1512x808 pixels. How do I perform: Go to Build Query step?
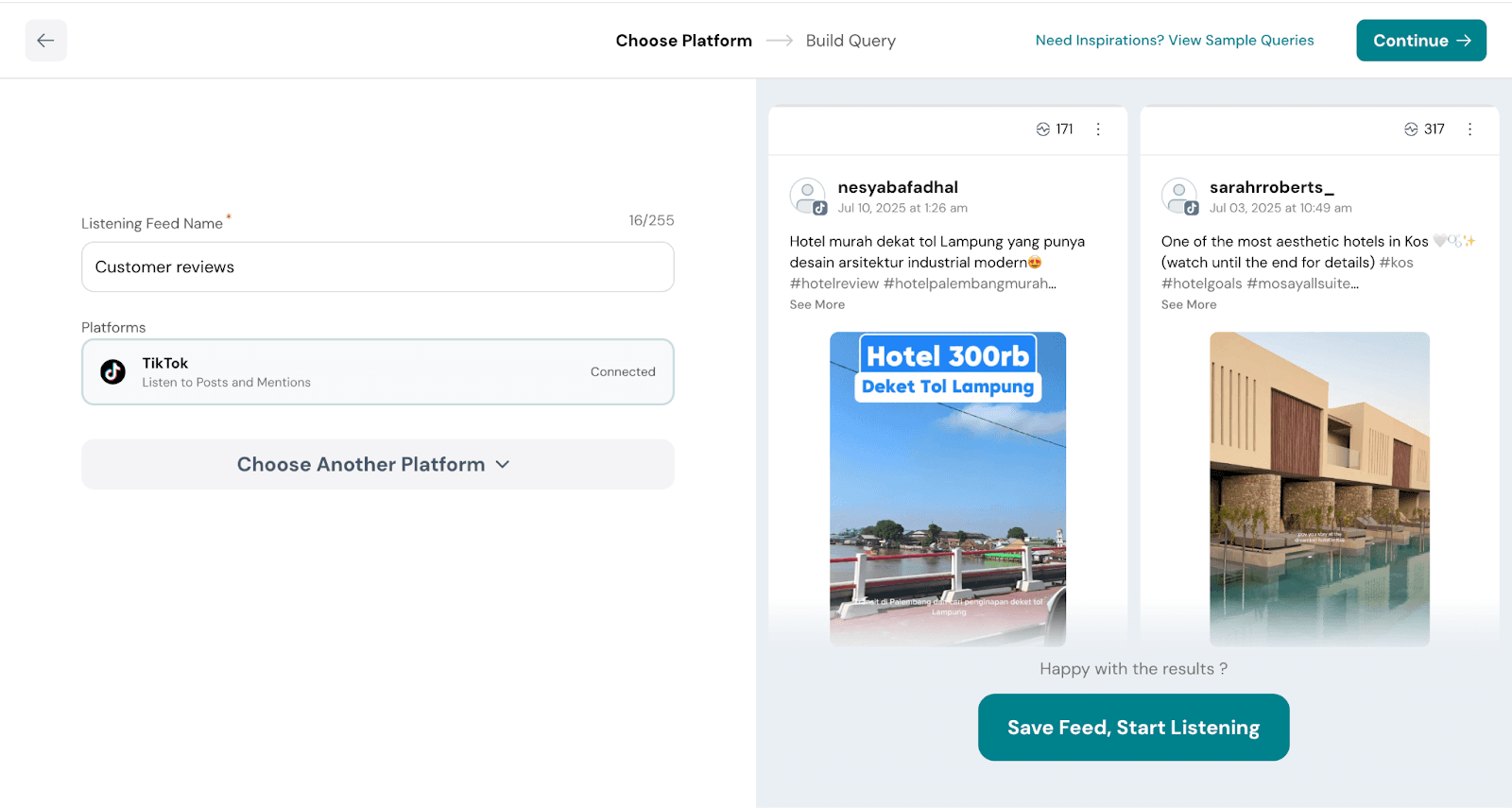[x=850, y=41]
